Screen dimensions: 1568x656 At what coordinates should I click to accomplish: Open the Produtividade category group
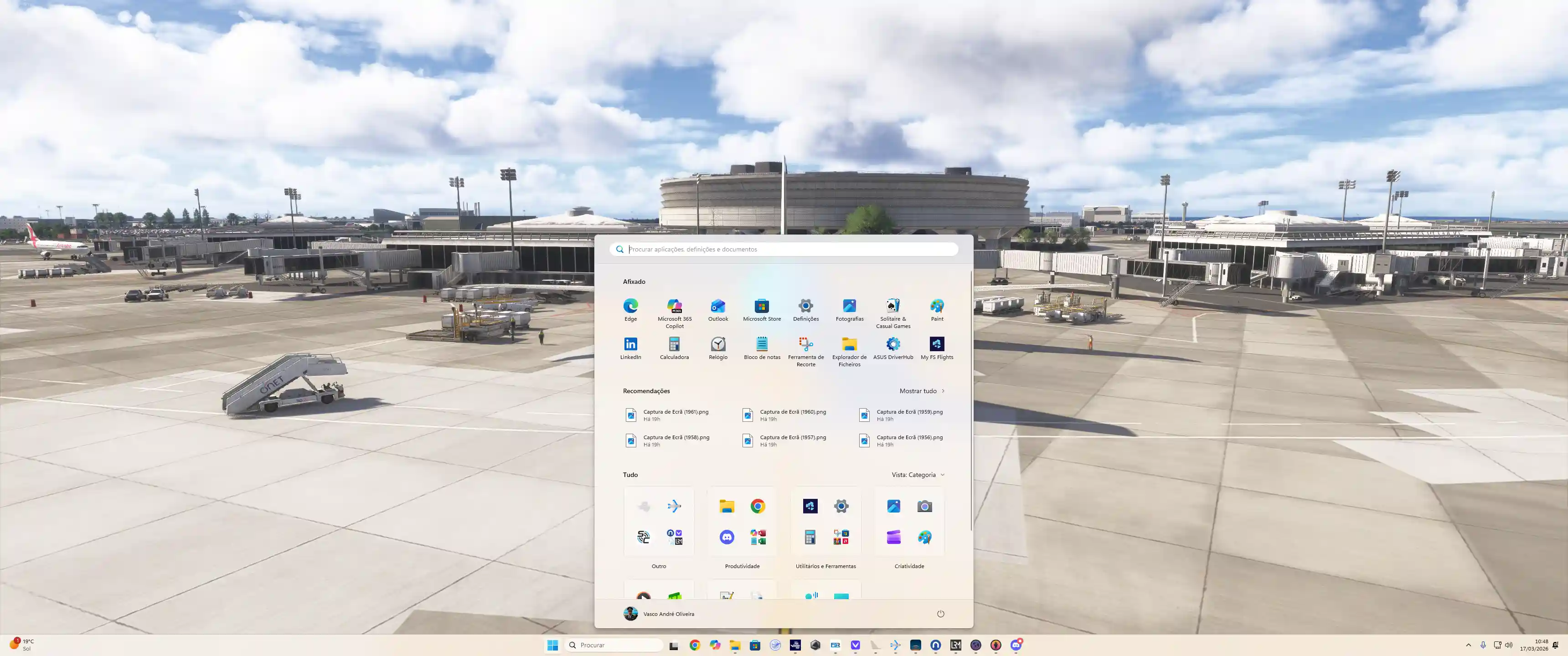(742, 528)
